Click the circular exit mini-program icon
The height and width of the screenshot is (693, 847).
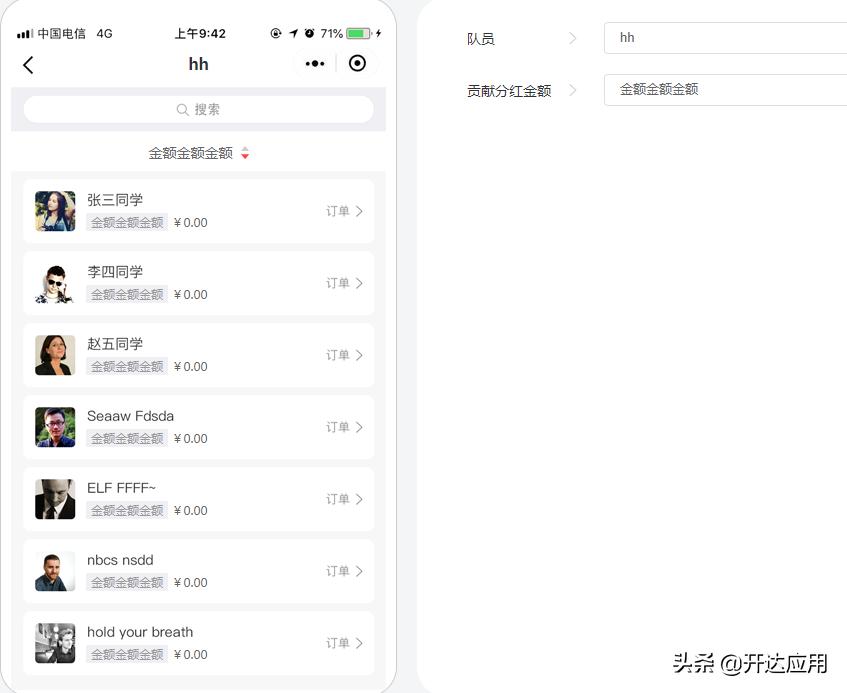tap(357, 64)
